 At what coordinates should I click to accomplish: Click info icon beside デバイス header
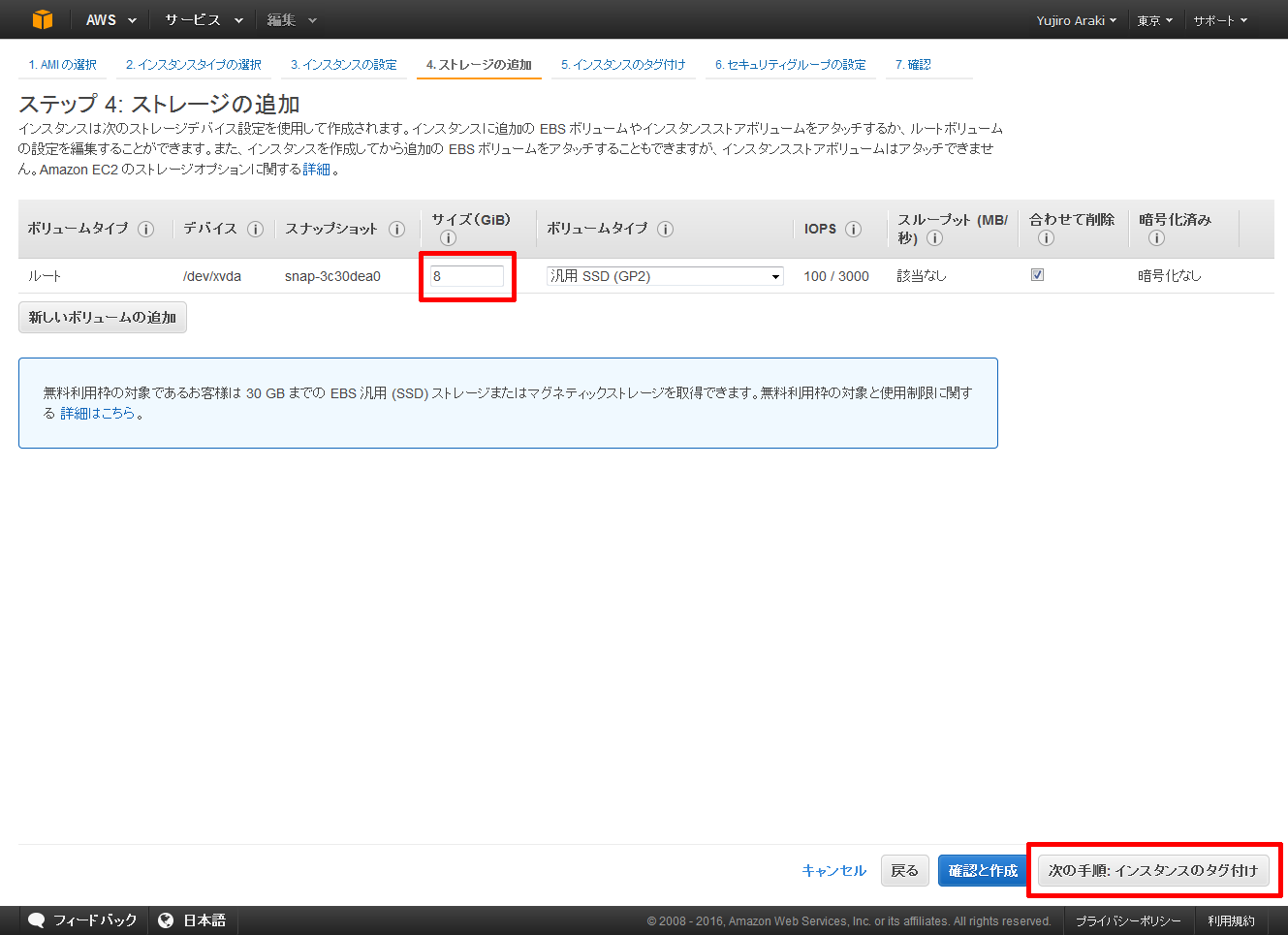255,230
